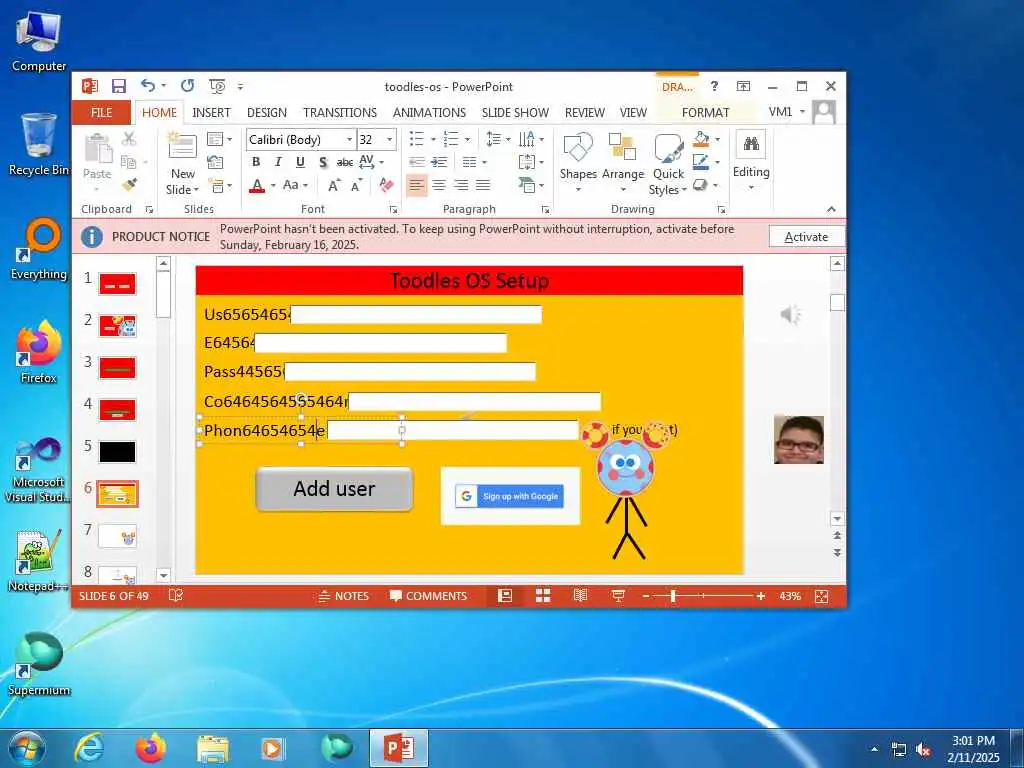Start slide show from the quick access toolbar

(x=217, y=86)
